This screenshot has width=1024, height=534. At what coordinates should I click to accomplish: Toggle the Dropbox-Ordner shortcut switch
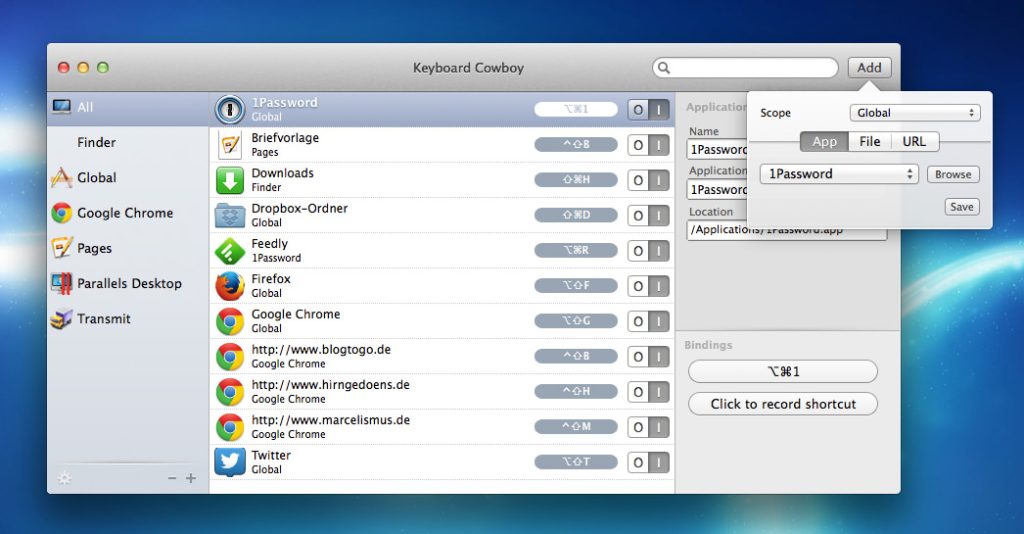pyautogui.click(x=648, y=215)
